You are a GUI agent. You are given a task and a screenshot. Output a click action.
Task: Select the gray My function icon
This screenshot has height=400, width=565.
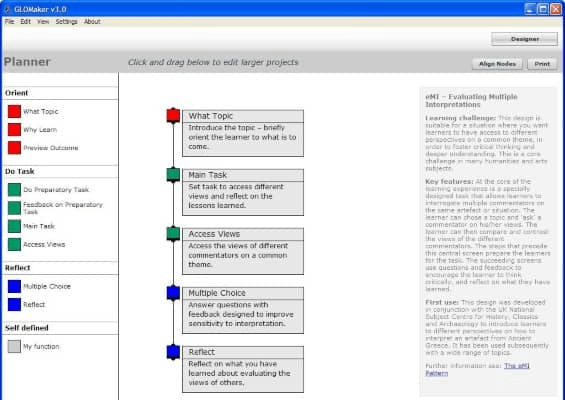click(x=14, y=346)
